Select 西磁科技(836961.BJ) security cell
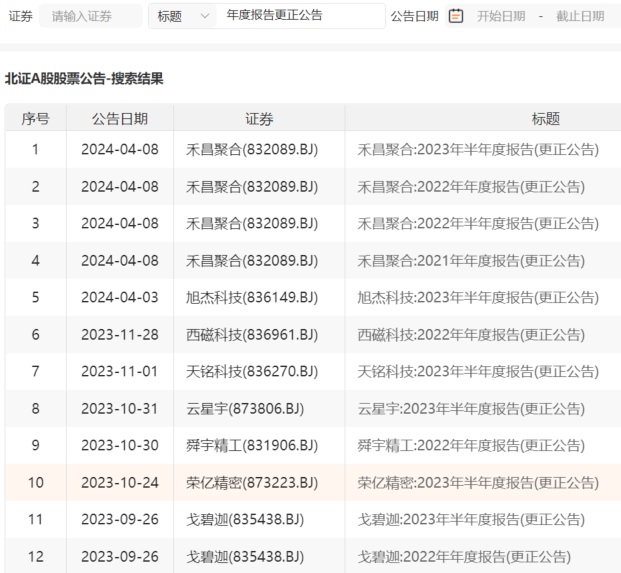 (x=252, y=335)
